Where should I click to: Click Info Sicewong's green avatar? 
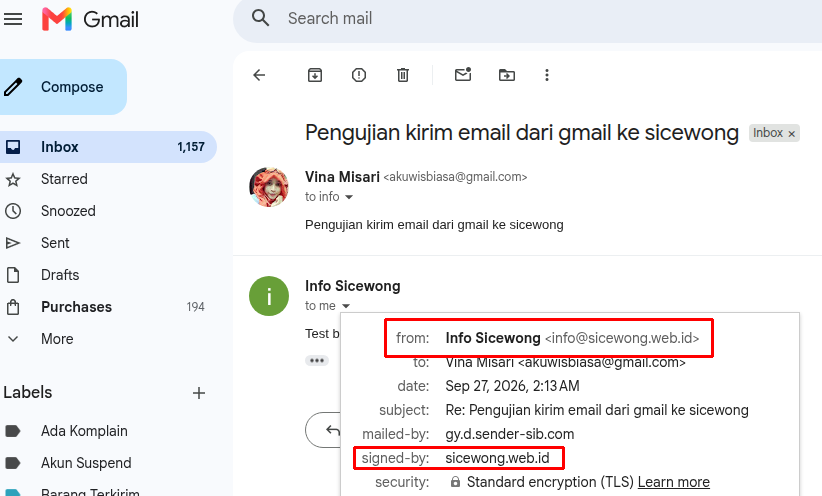click(269, 296)
